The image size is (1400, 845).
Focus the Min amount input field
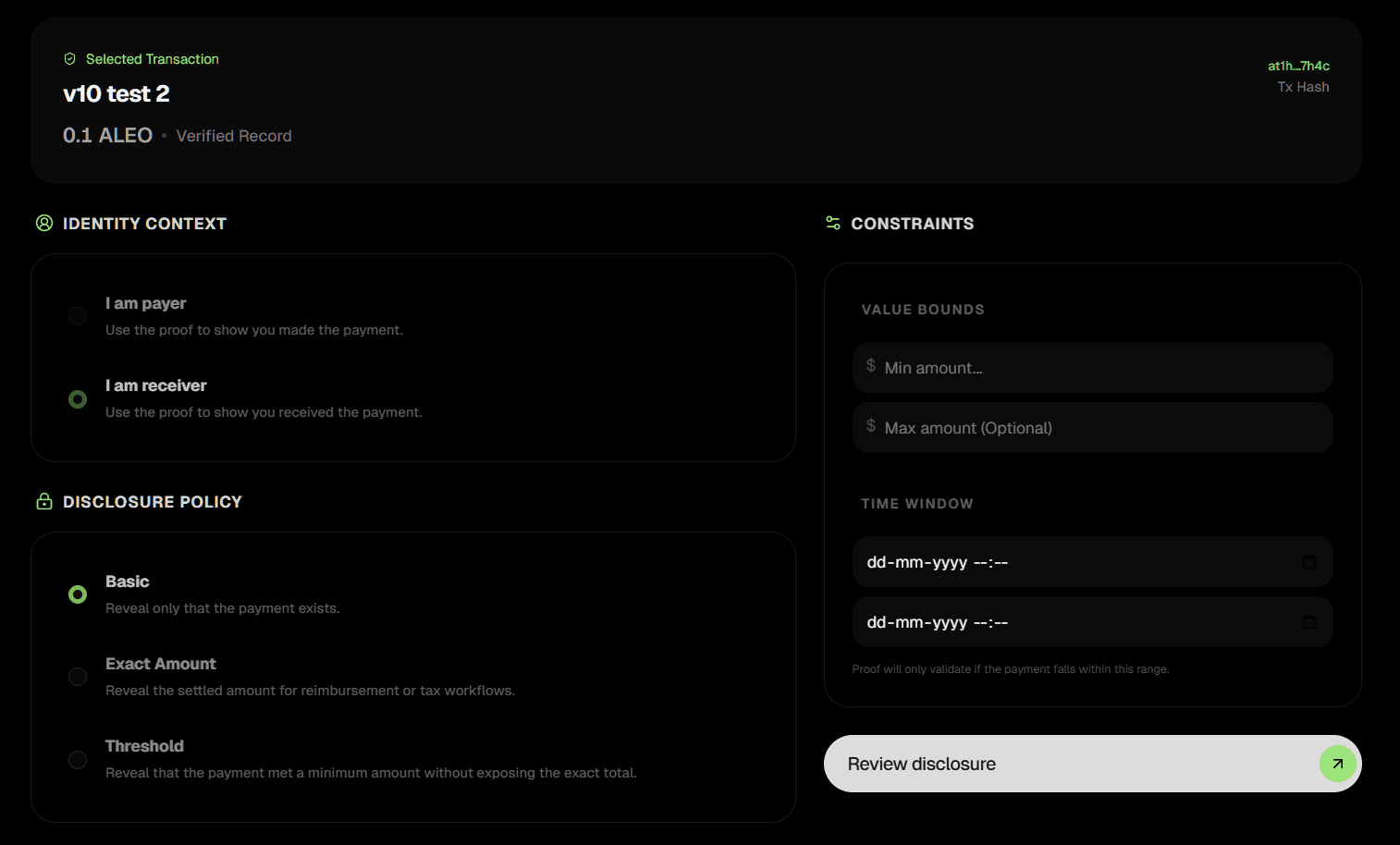coord(1092,368)
